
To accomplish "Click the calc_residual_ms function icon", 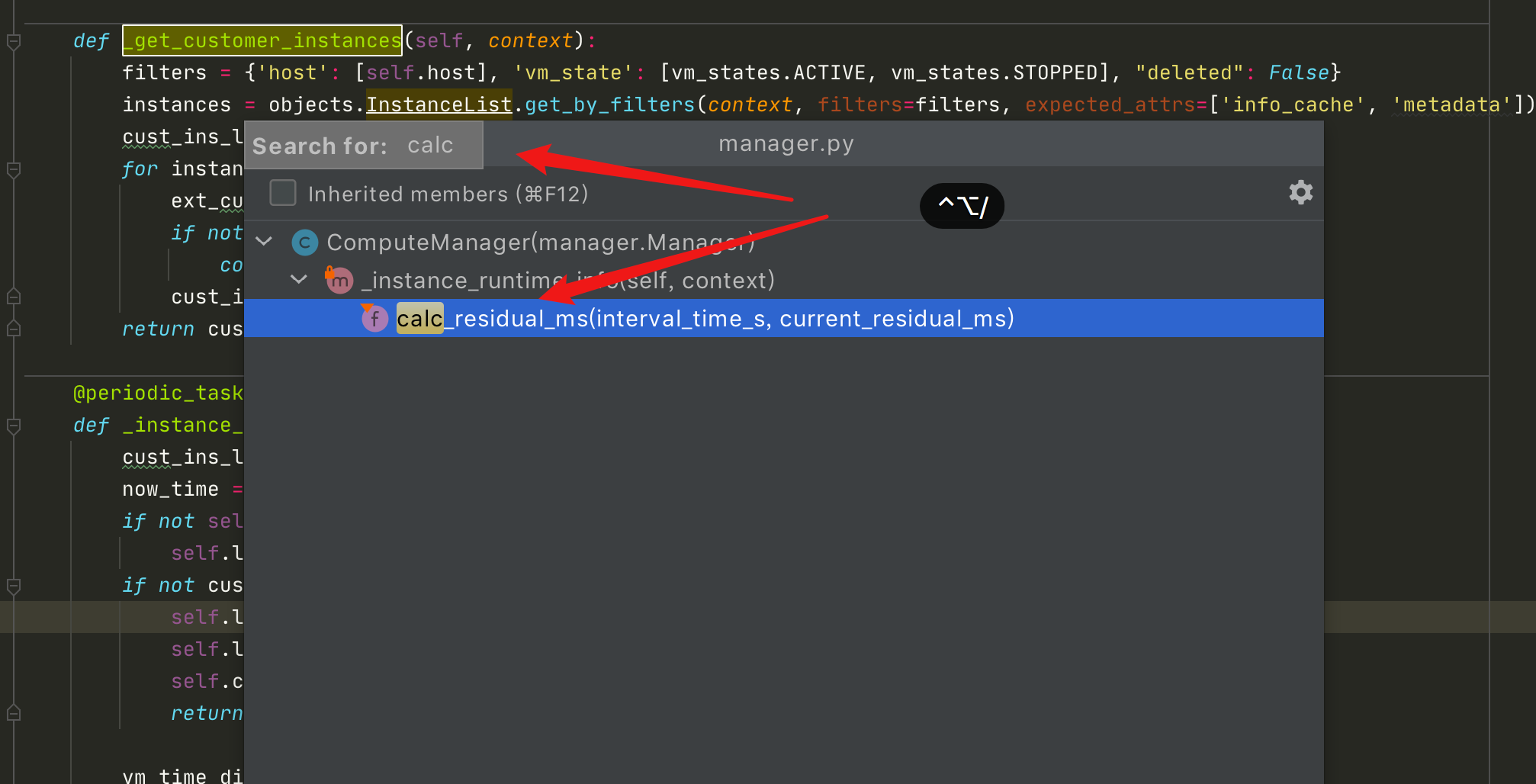I will (374, 319).
